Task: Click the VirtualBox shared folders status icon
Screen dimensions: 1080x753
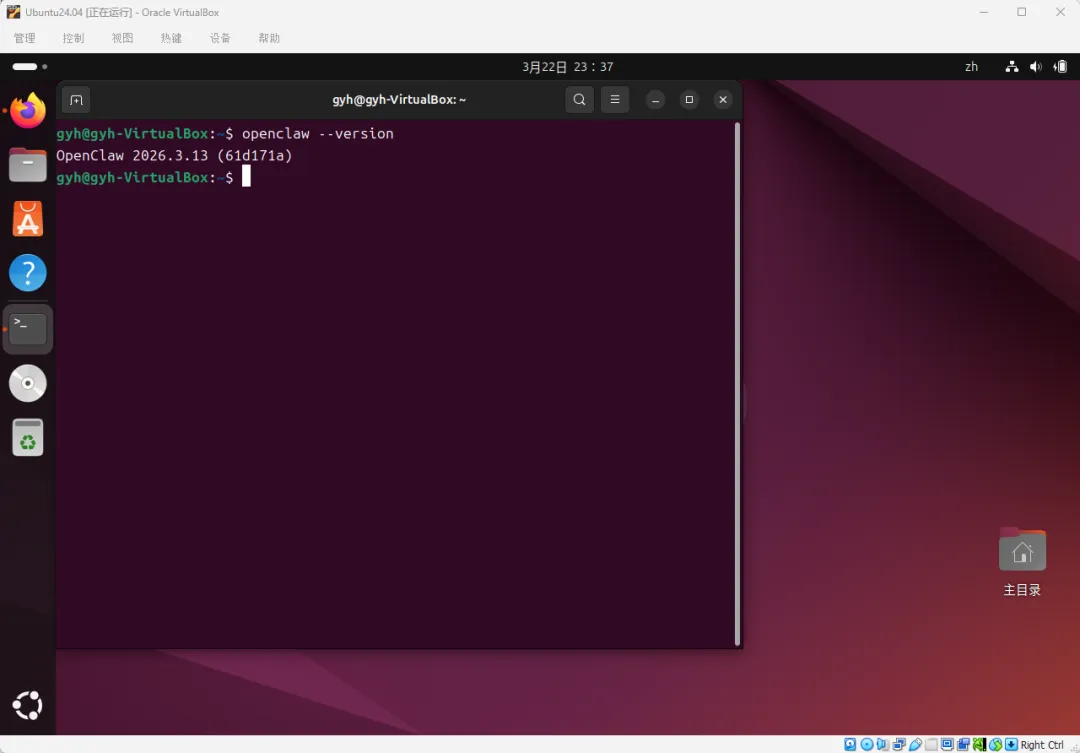Action: [931, 744]
